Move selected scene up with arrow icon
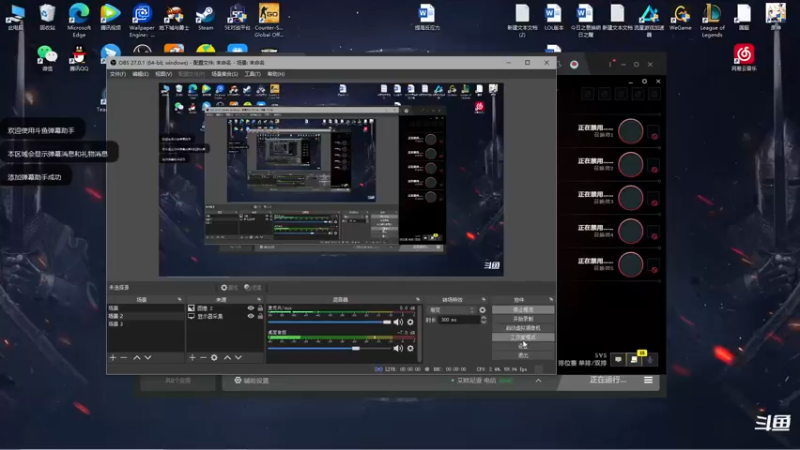 coord(137,358)
